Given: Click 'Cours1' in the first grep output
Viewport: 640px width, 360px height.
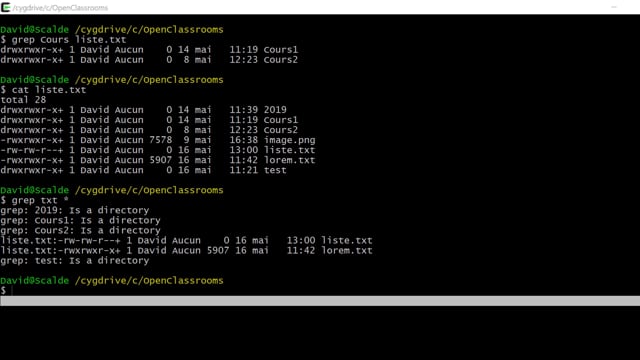Looking at the screenshot, I should [281, 50].
